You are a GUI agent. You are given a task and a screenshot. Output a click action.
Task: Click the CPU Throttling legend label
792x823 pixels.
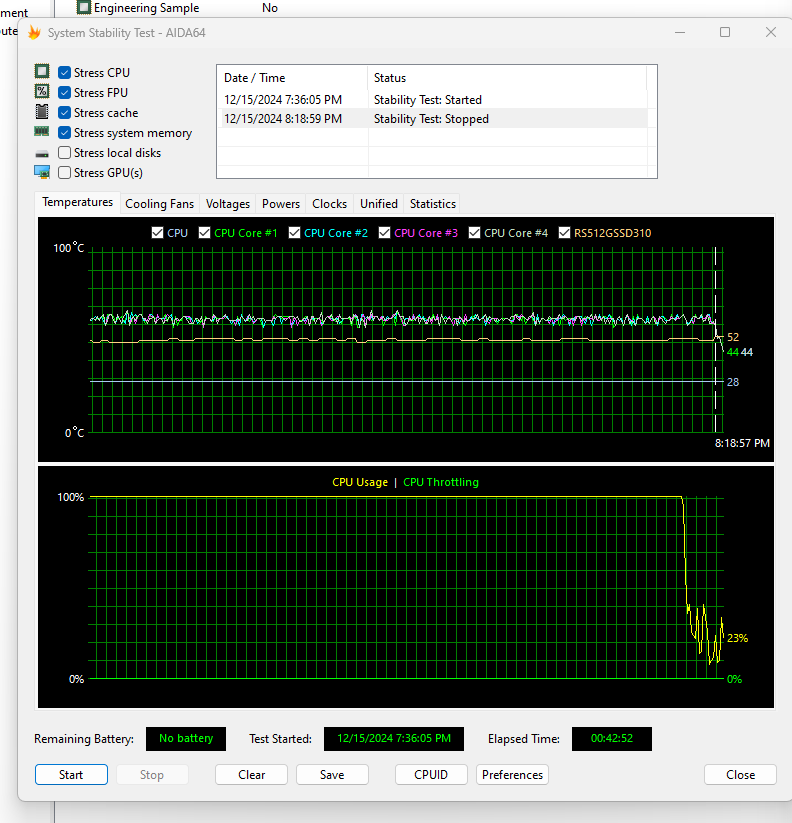click(x=441, y=482)
